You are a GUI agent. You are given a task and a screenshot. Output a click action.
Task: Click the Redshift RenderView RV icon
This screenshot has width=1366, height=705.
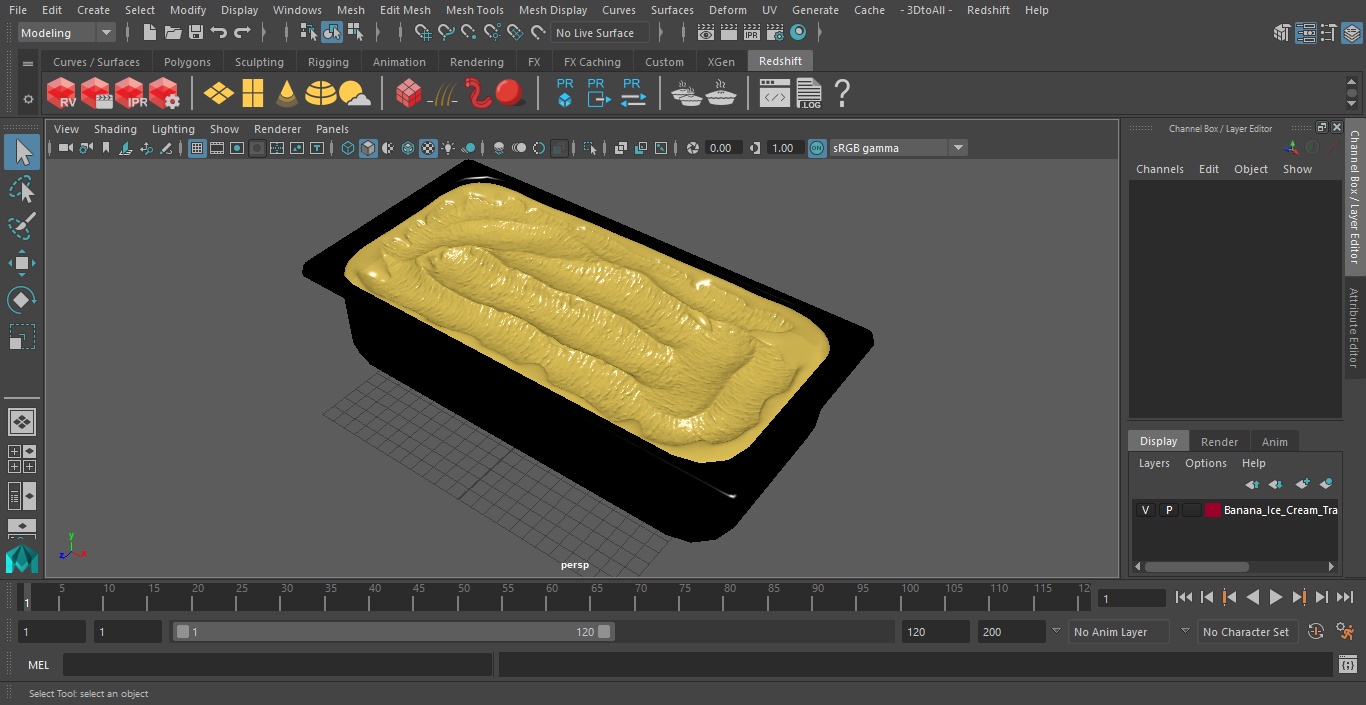tap(62, 94)
